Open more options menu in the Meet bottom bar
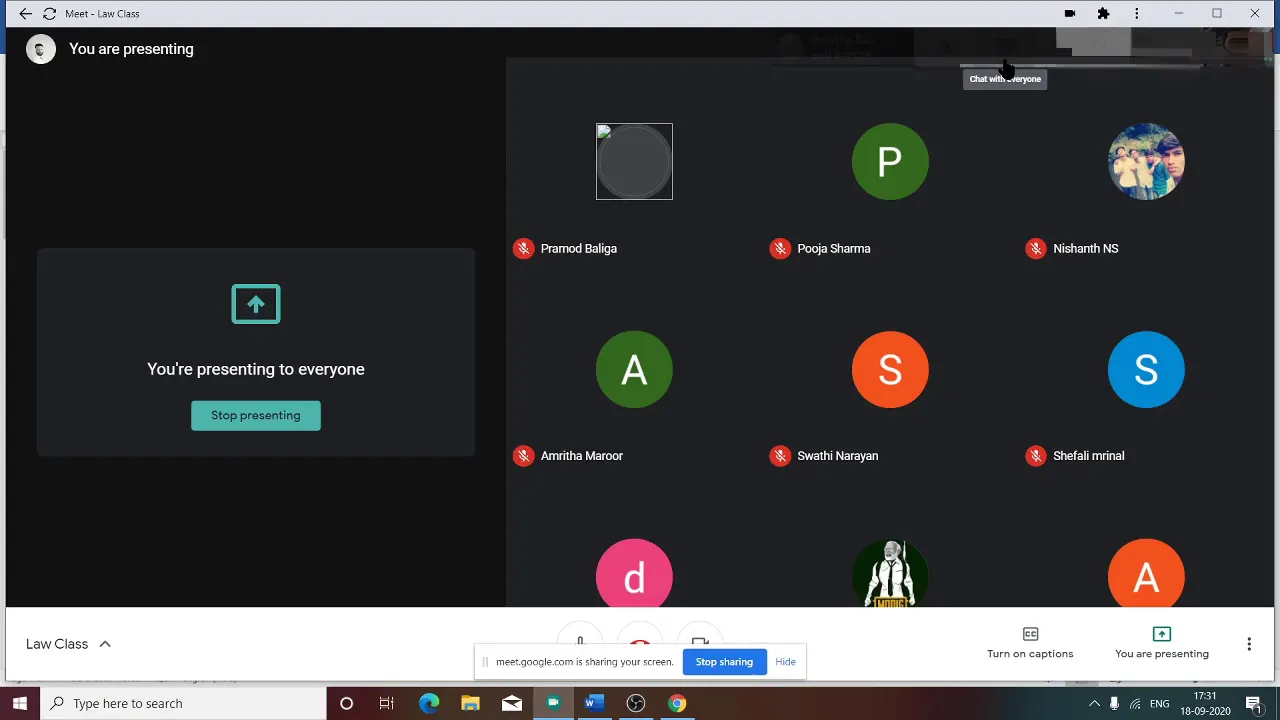 [1249, 644]
